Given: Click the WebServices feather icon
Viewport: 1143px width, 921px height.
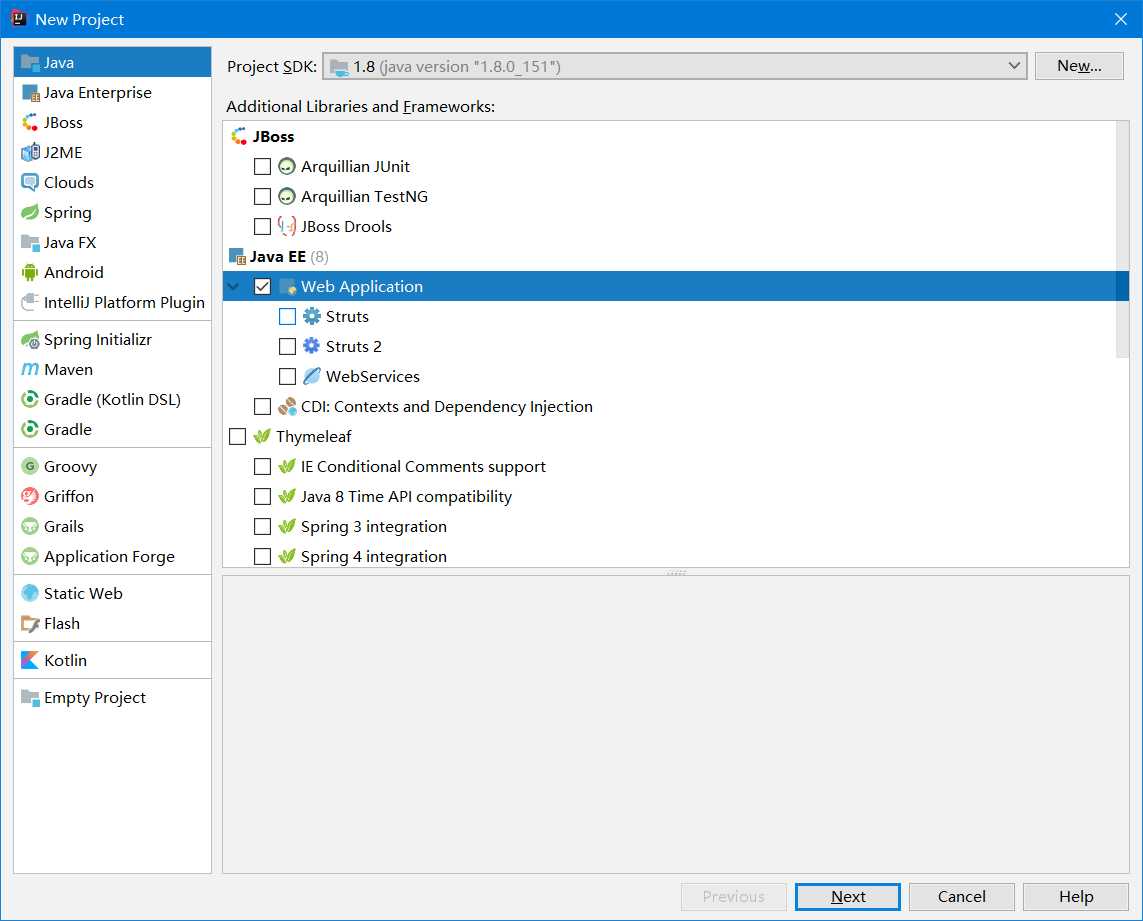Looking at the screenshot, I should point(311,376).
